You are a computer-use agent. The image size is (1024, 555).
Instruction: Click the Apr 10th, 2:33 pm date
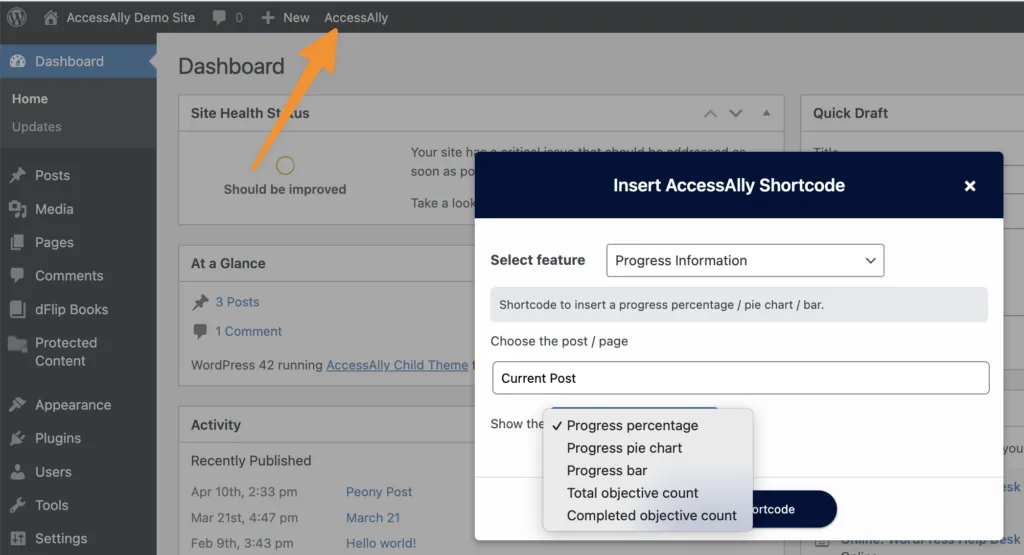[x=244, y=492]
